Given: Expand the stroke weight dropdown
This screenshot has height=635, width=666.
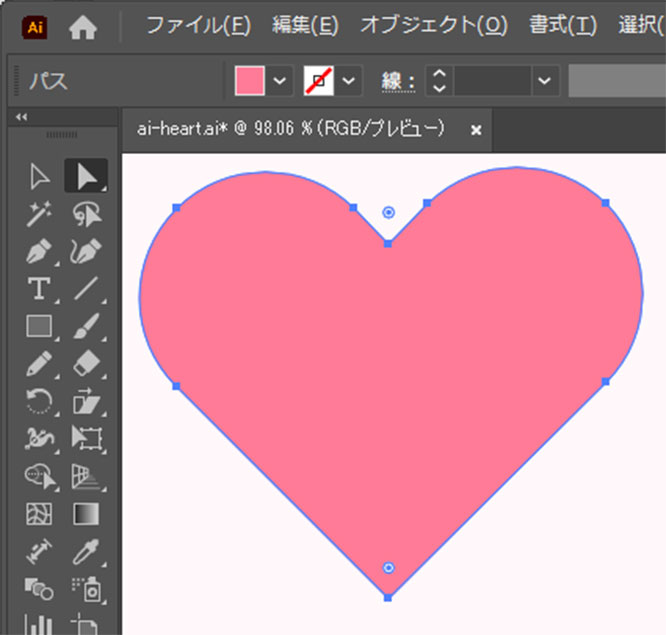Looking at the screenshot, I should (545, 81).
